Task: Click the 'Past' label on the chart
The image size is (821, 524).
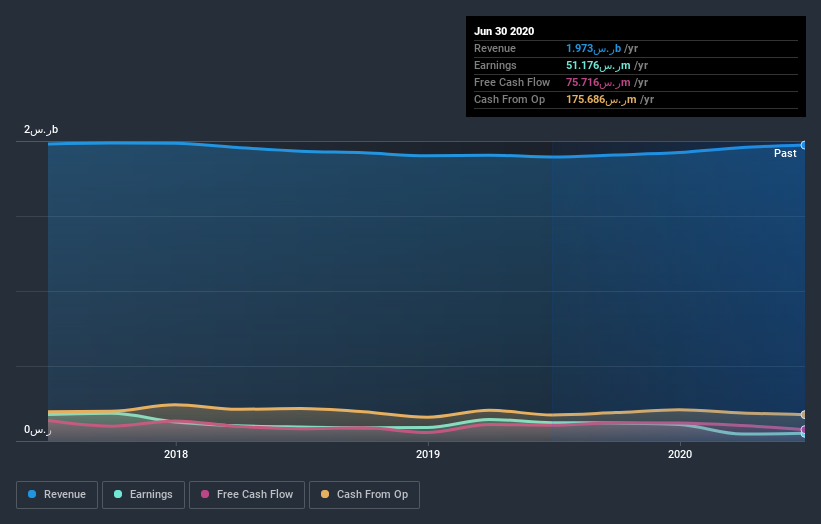Action: tap(785, 153)
